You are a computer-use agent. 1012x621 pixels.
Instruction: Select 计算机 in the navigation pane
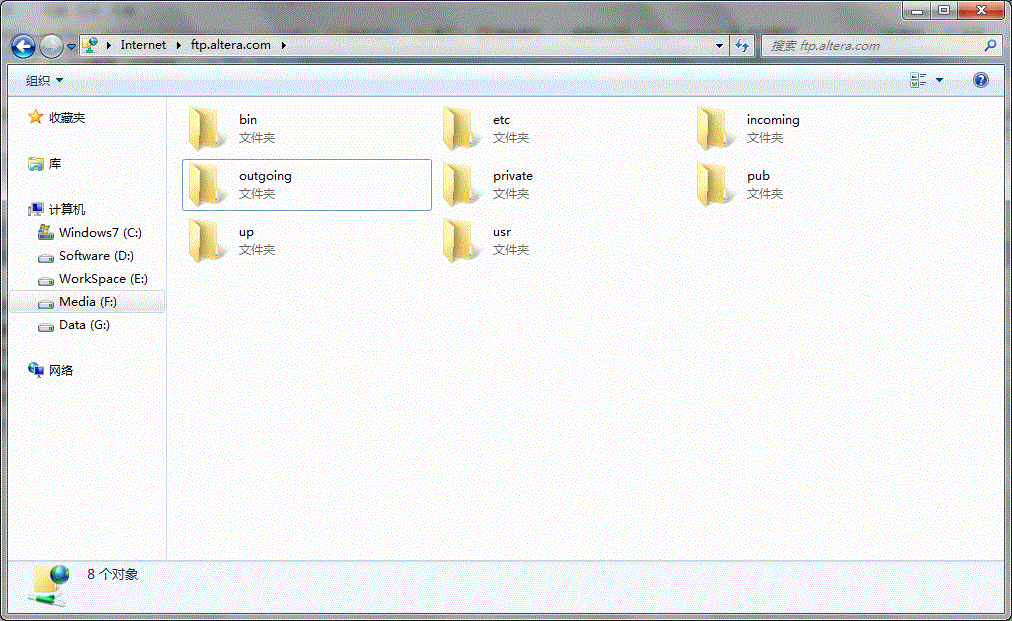(67, 210)
